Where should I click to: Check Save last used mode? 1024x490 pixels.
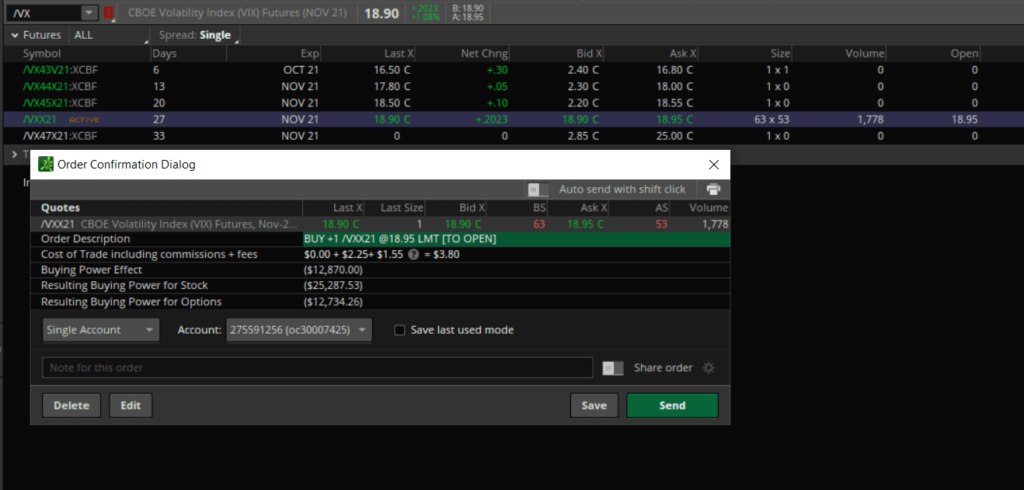400,330
